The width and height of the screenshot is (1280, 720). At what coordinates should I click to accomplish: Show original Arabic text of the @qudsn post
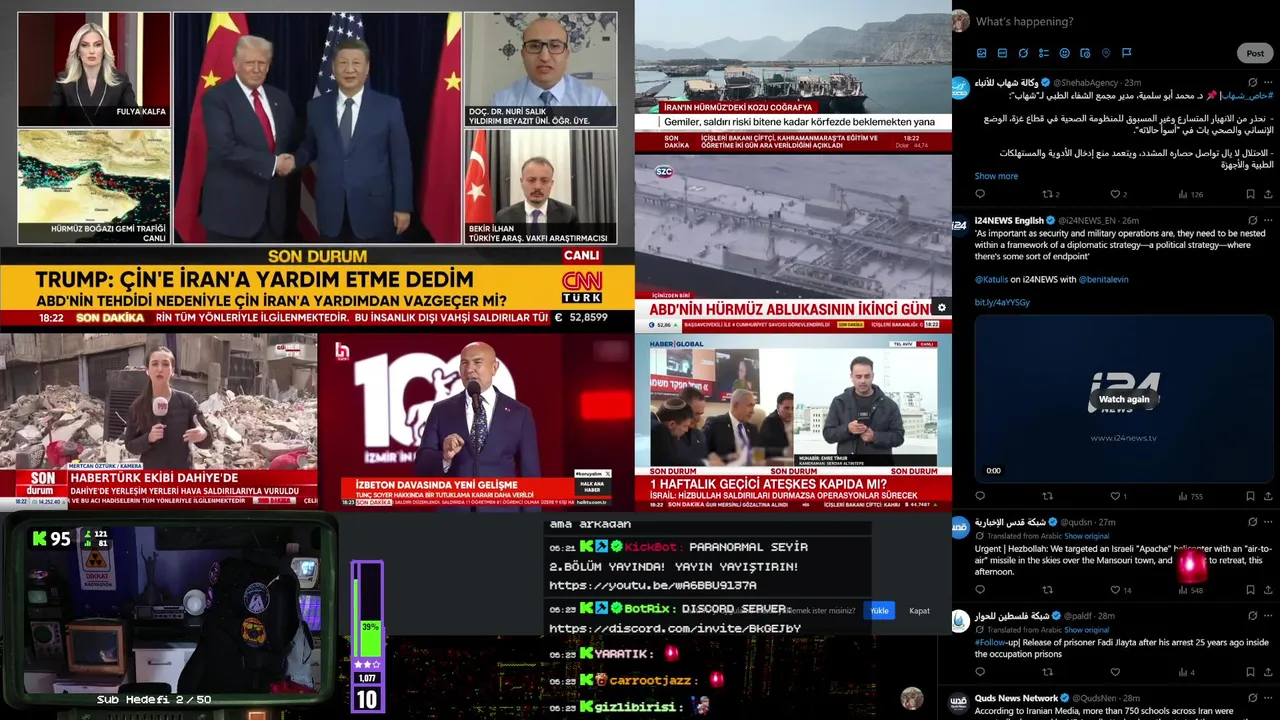click(1086, 535)
